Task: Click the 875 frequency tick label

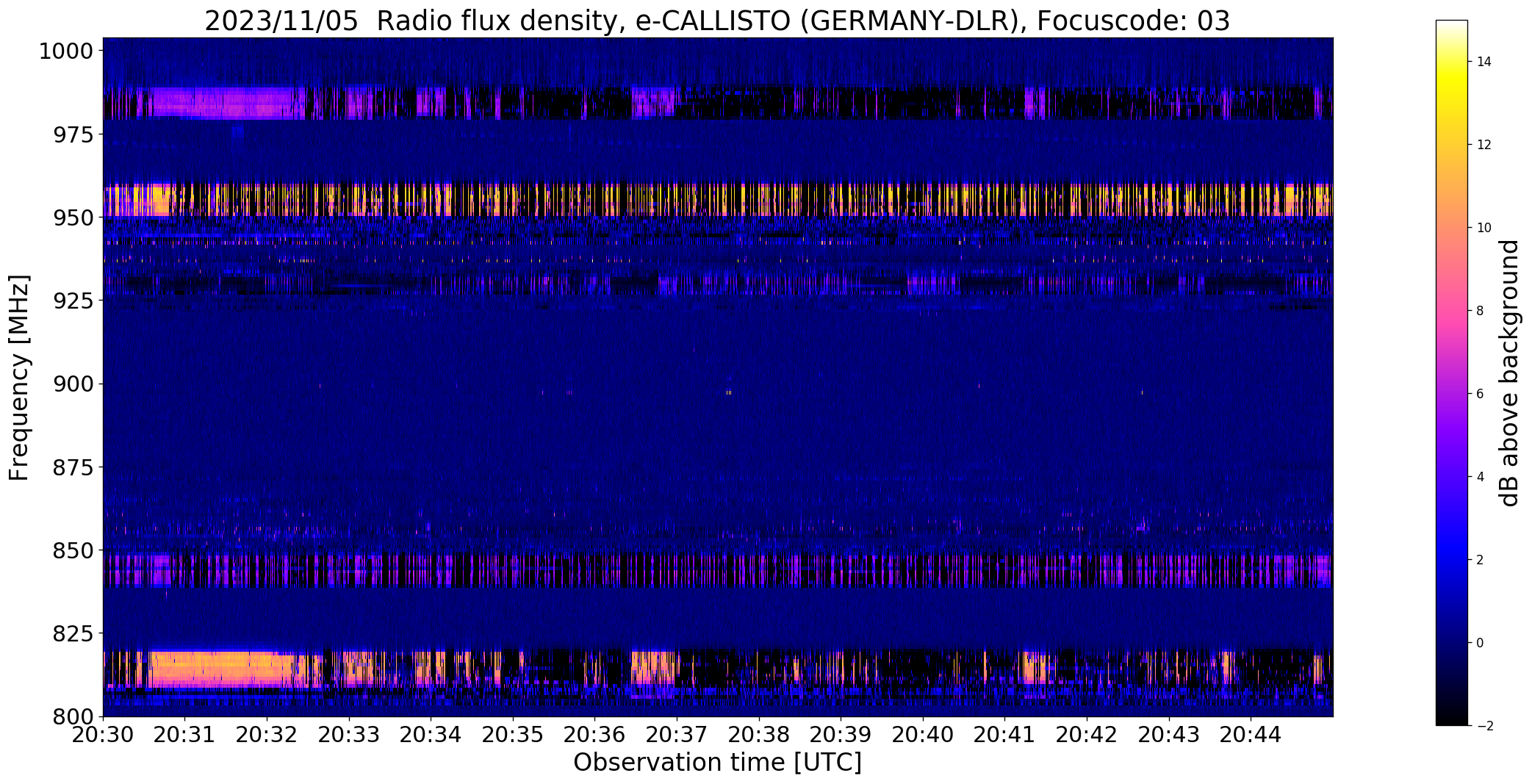Action: [x=73, y=467]
